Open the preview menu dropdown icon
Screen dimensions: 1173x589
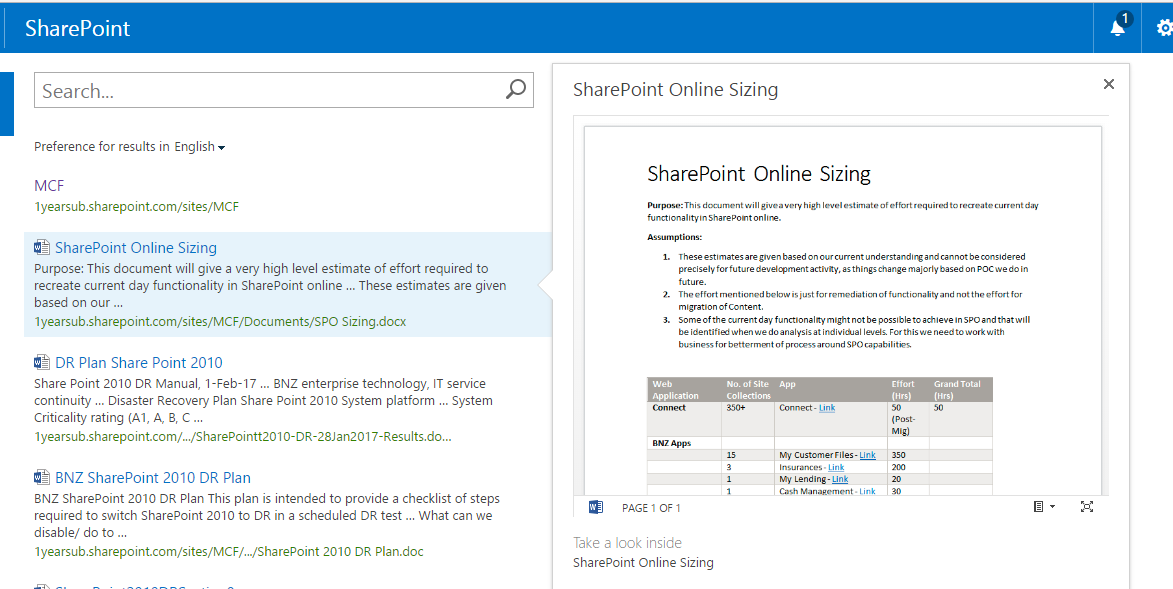click(x=1044, y=507)
